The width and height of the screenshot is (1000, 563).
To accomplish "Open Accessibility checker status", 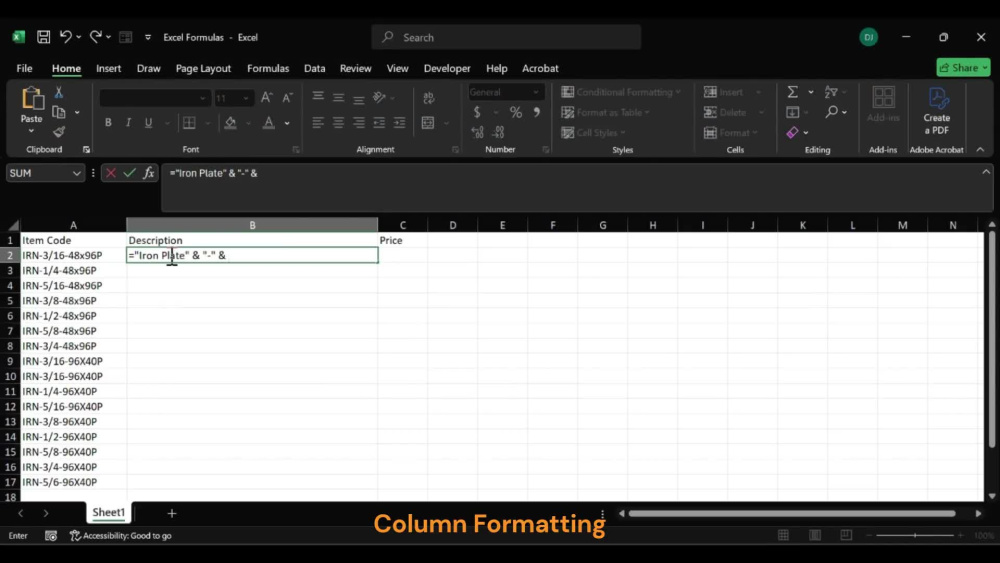I will (x=121, y=536).
